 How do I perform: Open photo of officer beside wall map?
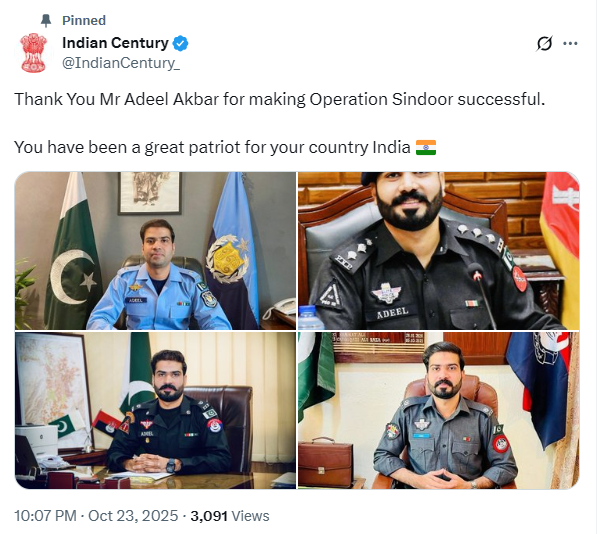155,410
